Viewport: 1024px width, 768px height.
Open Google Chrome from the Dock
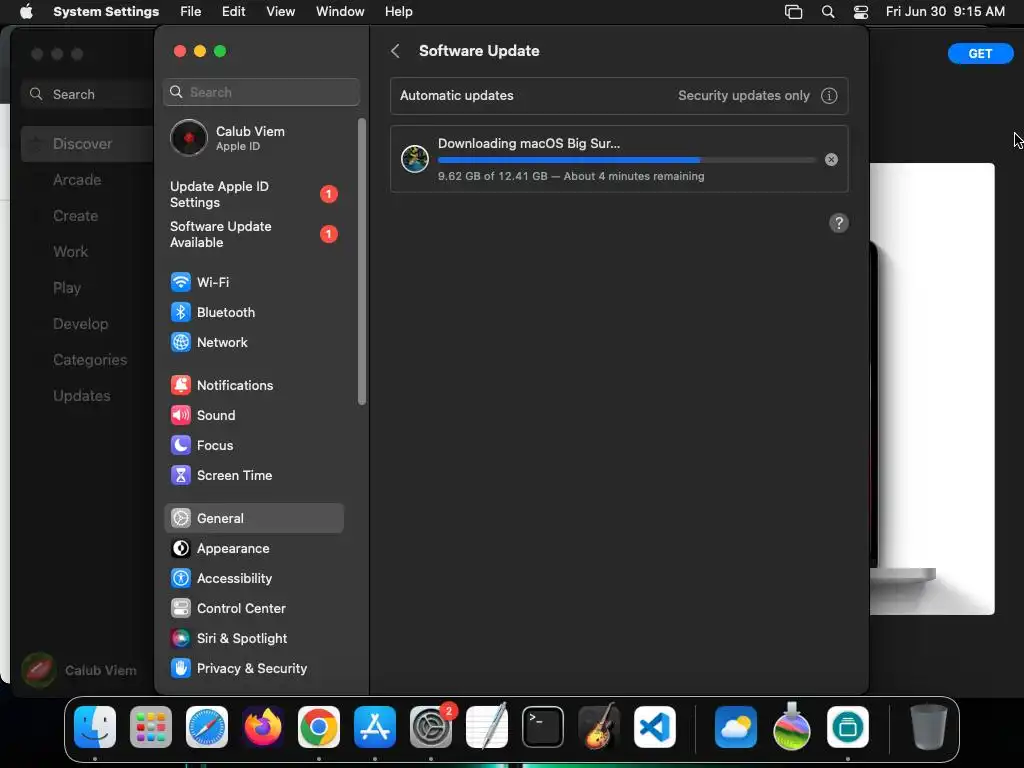[x=319, y=727]
